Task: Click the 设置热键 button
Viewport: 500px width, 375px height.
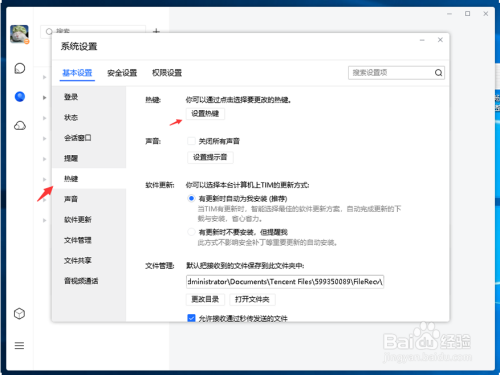Action: pos(205,114)
